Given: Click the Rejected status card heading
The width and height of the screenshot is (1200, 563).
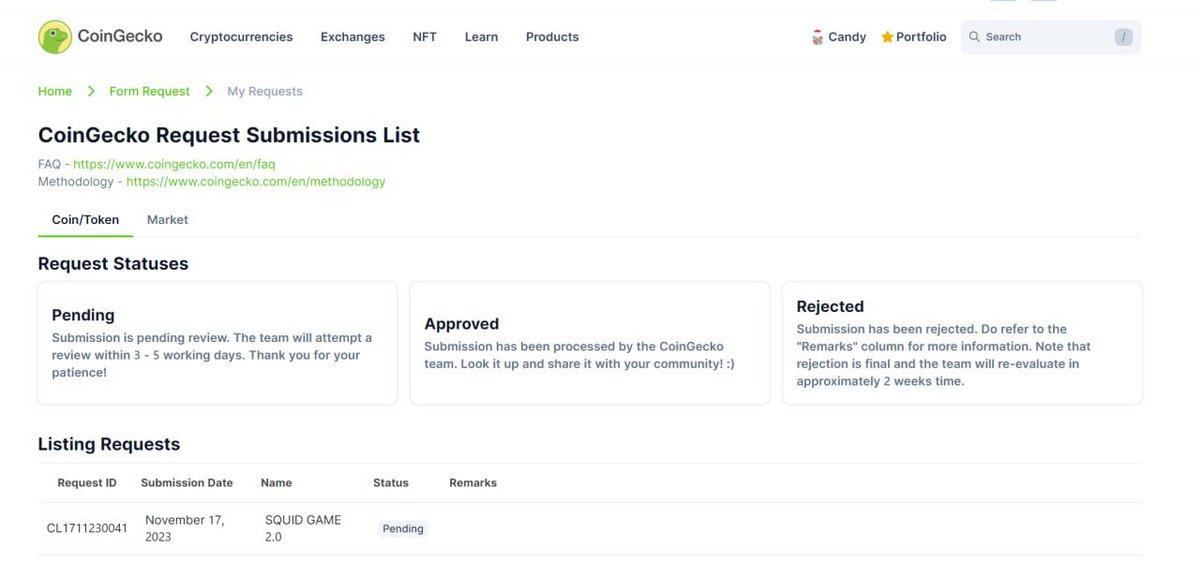Looking at the screenshot, I should (830, 307).
